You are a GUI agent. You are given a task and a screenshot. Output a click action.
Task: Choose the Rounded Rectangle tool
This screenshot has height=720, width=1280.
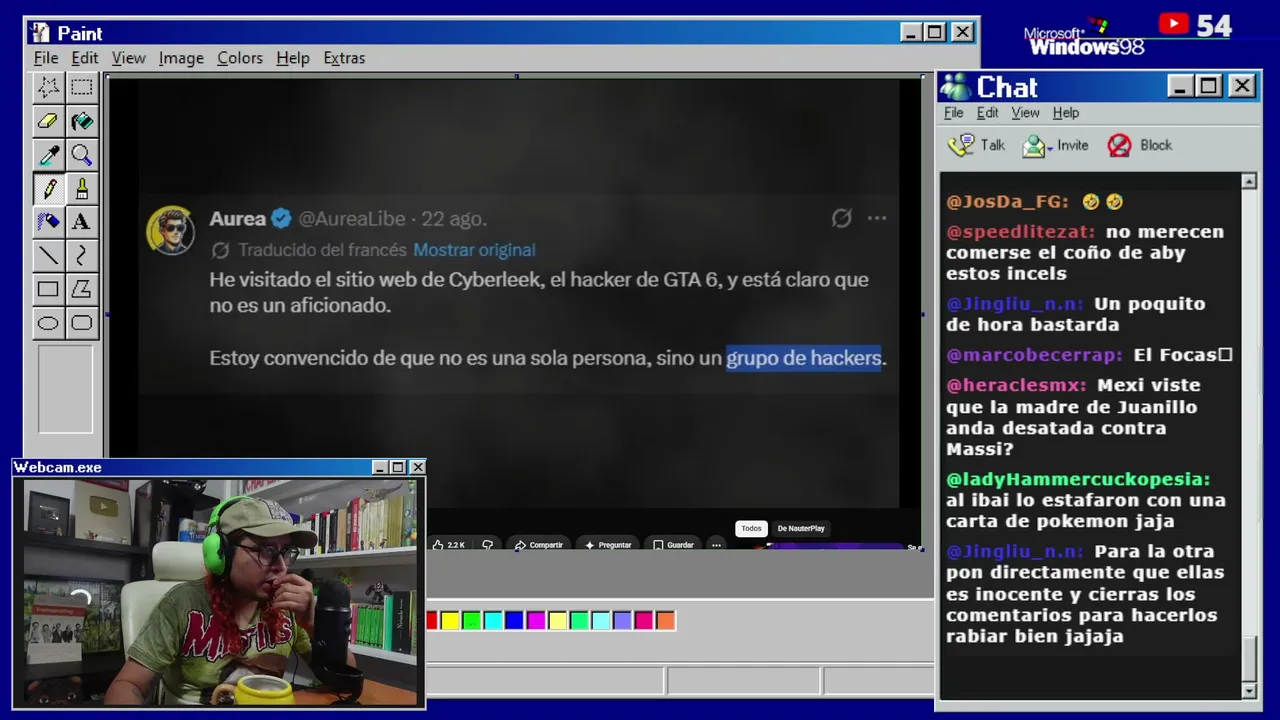(x=82, y=323)
